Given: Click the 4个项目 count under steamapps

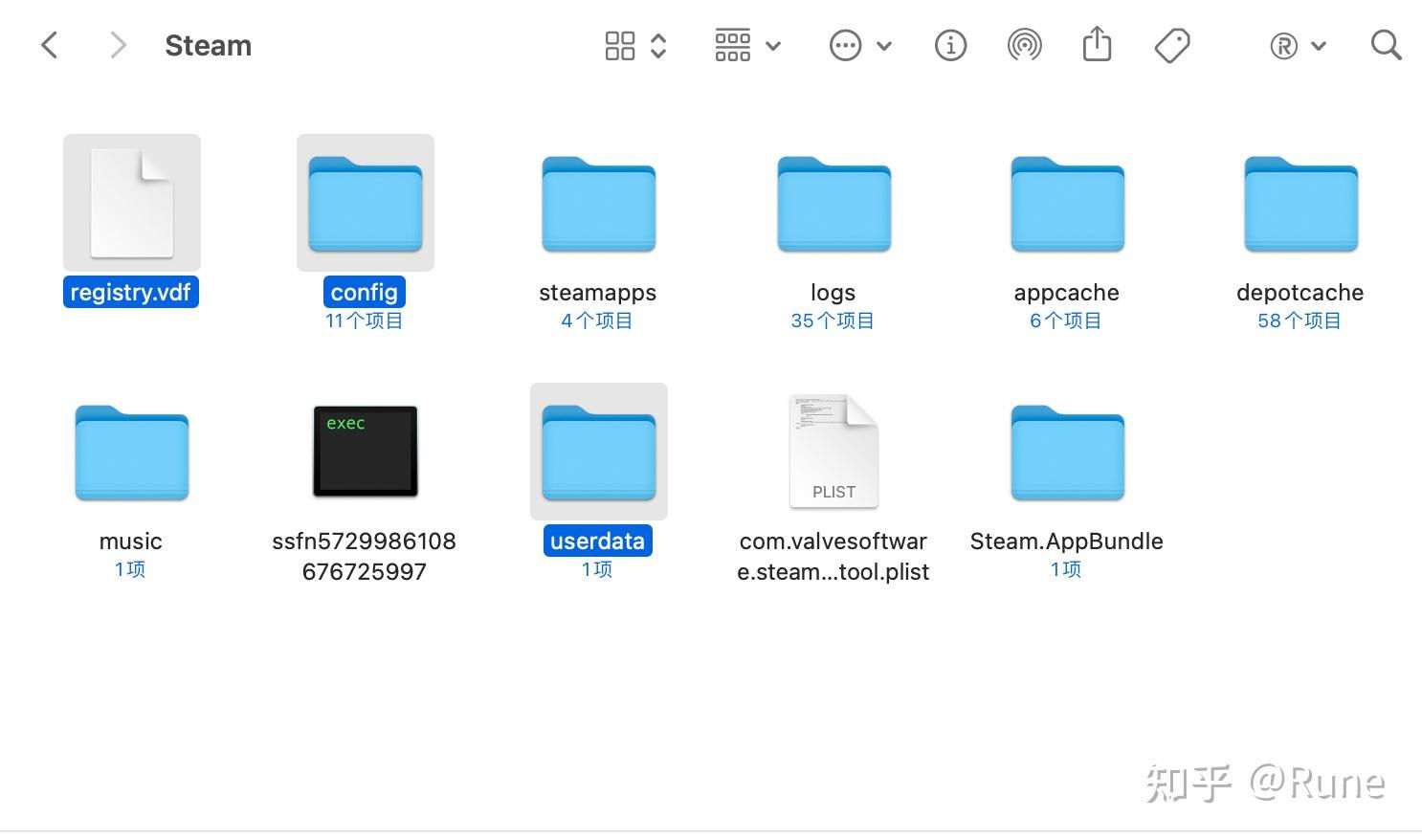Looking at the screenshot, I should coord(598,321).
